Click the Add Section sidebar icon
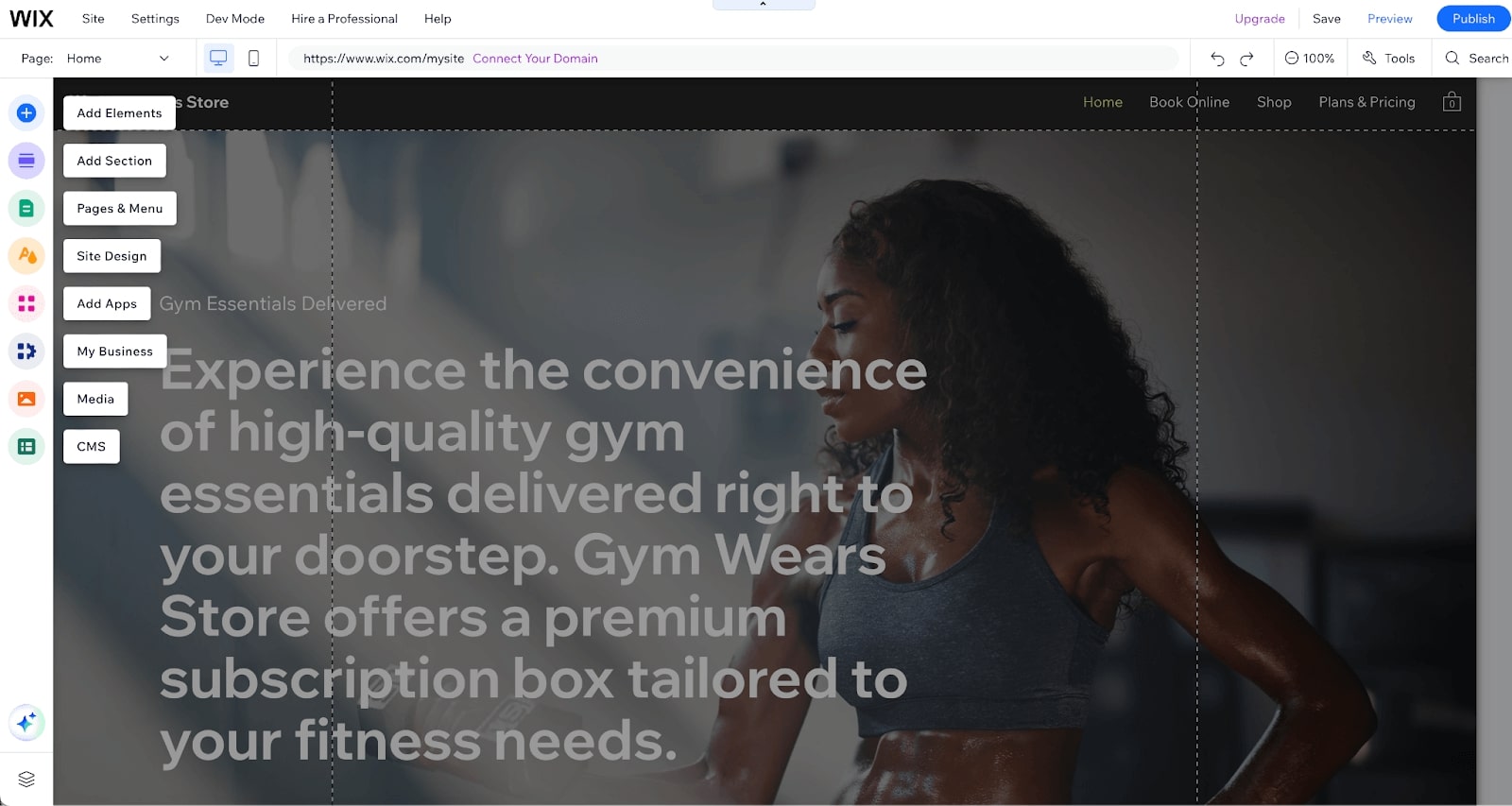Viewport: 1512px width, 806px height. (x=26, y=161)
